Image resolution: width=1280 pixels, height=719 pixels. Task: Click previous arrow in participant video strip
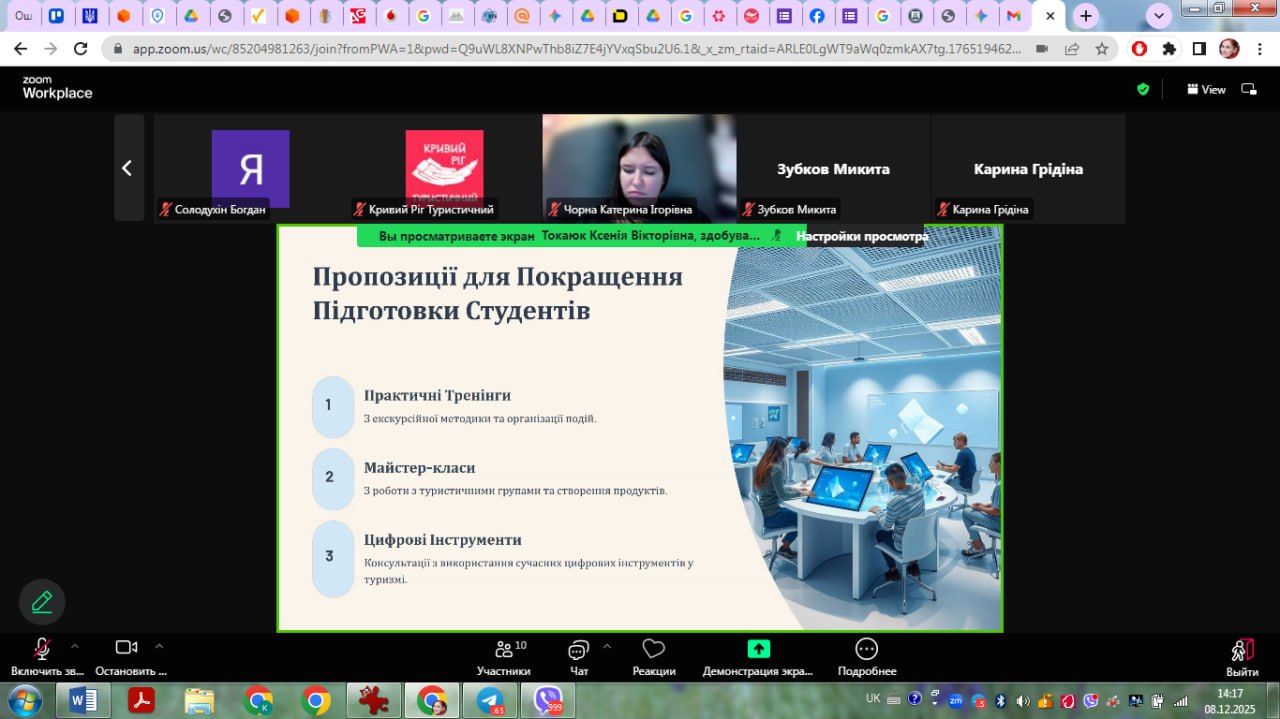[x=128, y=168]
